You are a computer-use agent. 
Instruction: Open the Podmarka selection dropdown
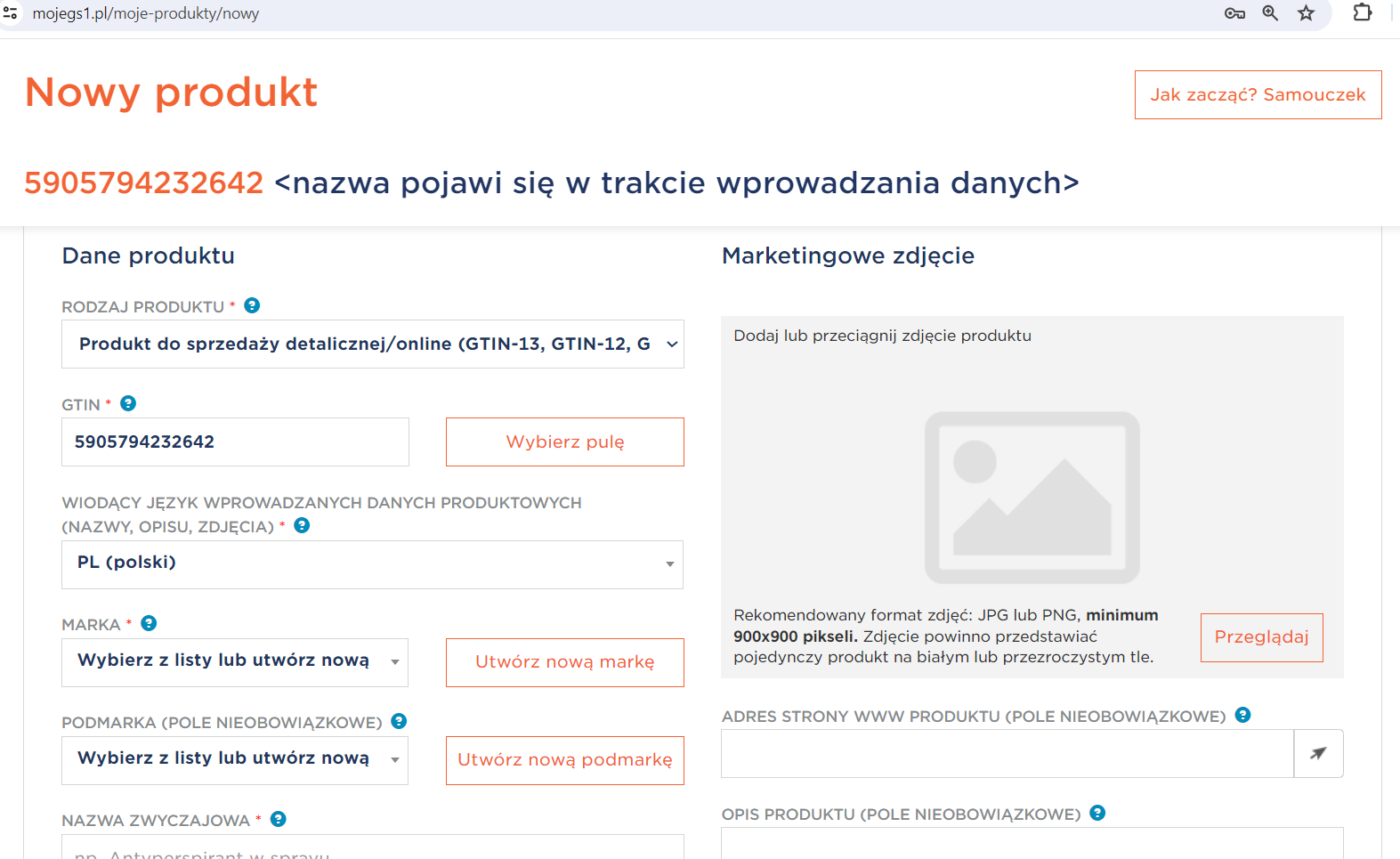[235, 760]
